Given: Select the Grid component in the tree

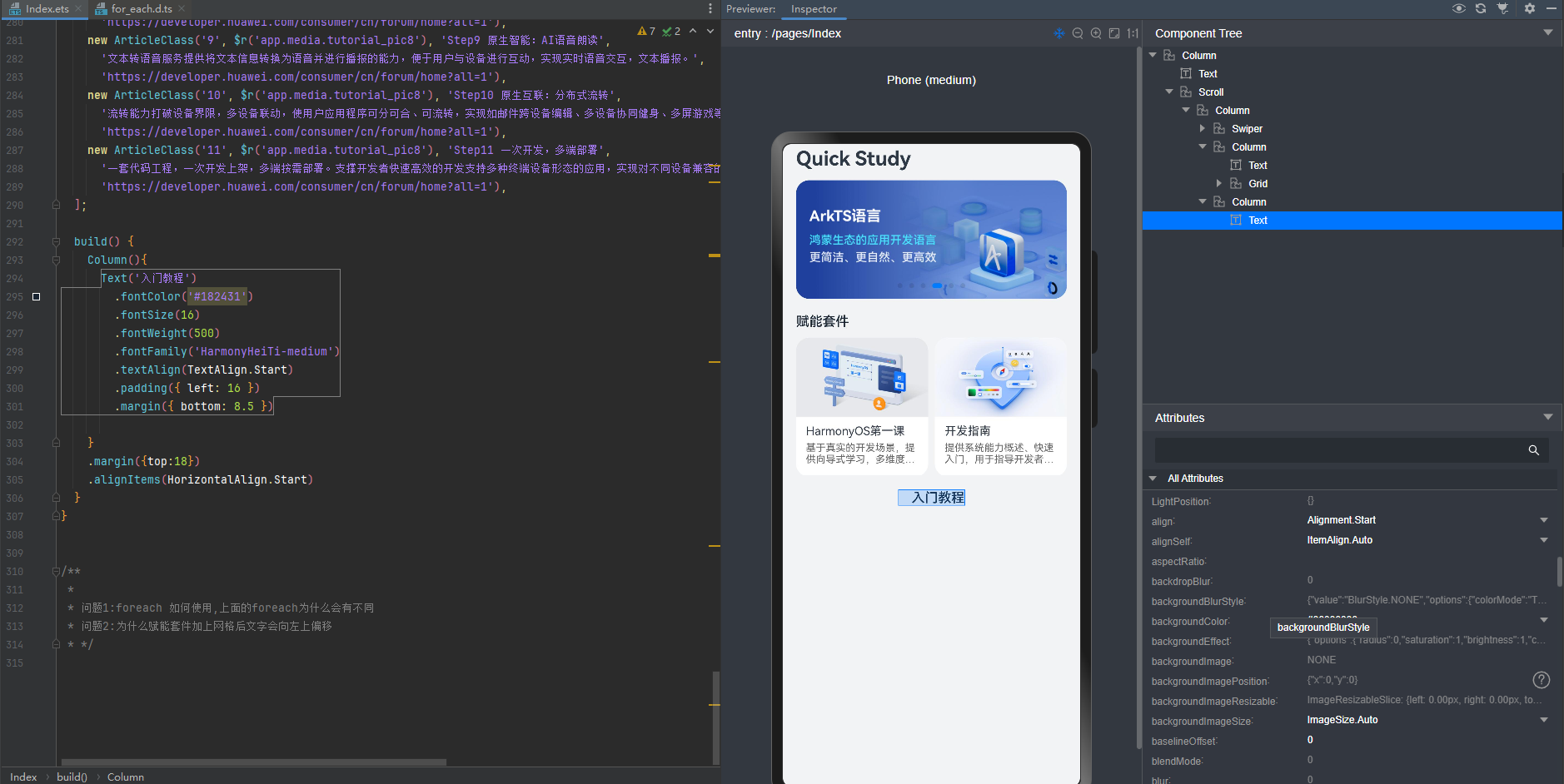Looking at the screenshot, I should point(1258,183).
